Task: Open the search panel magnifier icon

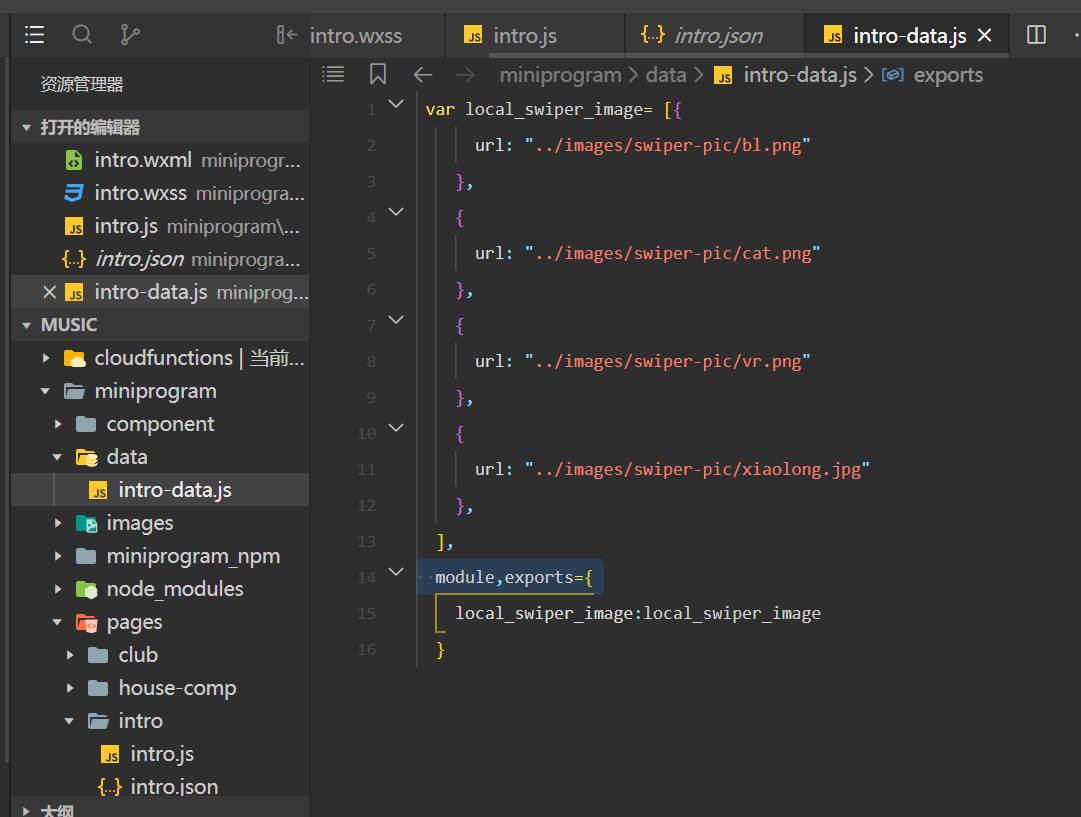Action: (82, 35)
